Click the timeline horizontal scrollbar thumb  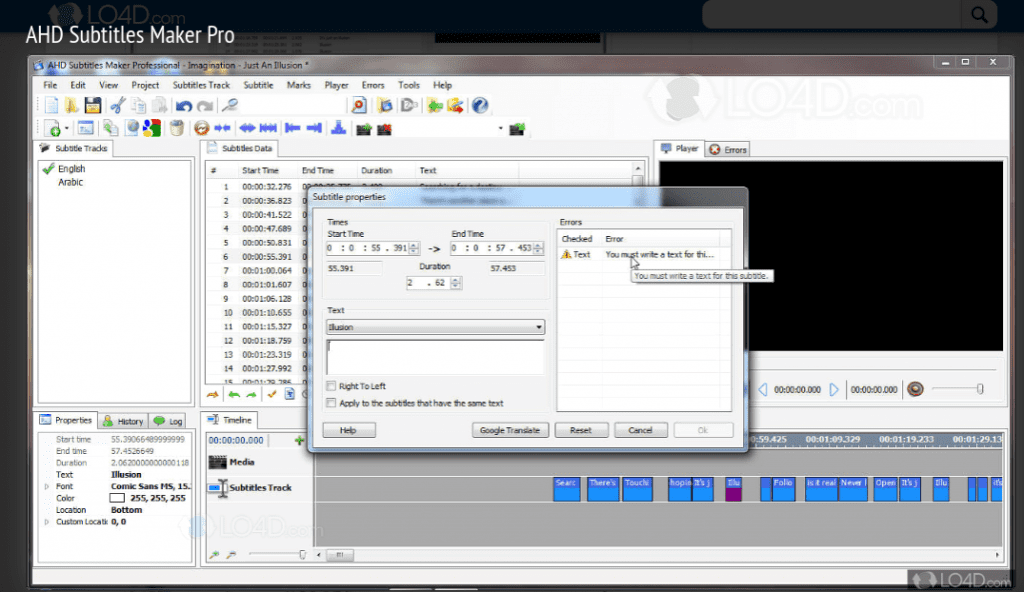point(340,555)
